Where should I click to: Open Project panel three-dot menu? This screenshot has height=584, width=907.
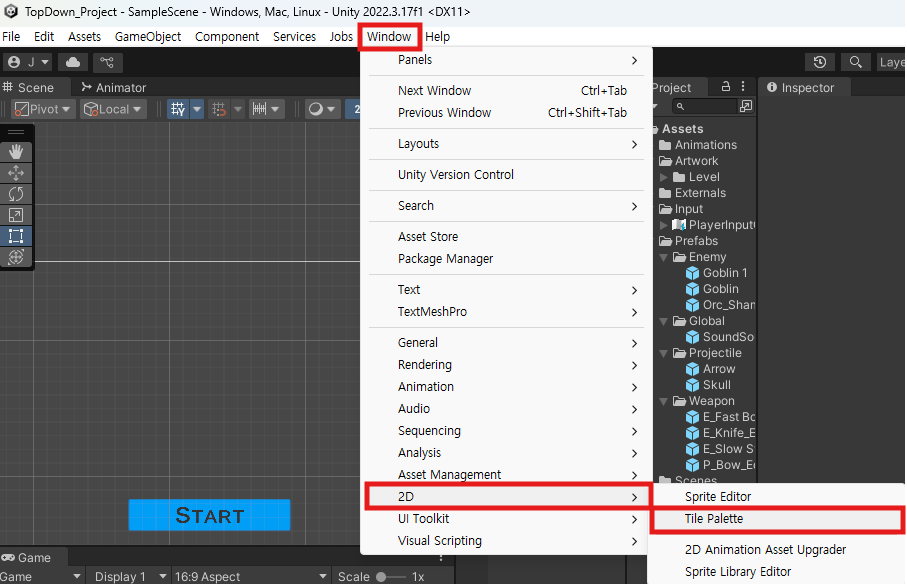pyautogui.click(x=743, y=86)
